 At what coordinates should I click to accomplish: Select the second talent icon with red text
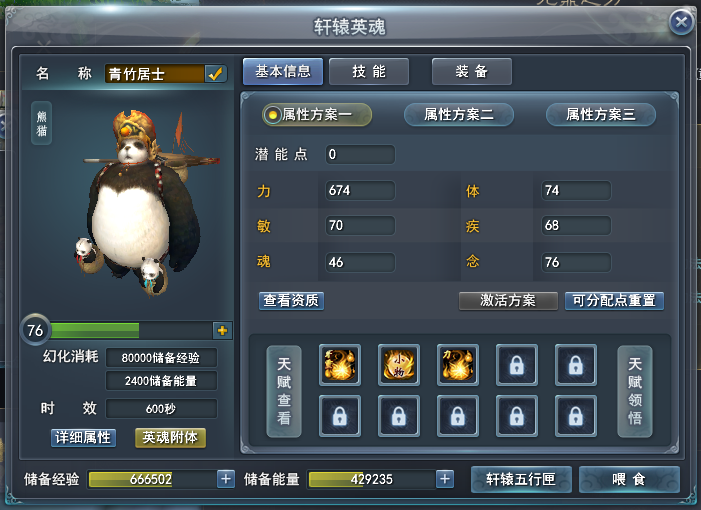pos(399,365)
